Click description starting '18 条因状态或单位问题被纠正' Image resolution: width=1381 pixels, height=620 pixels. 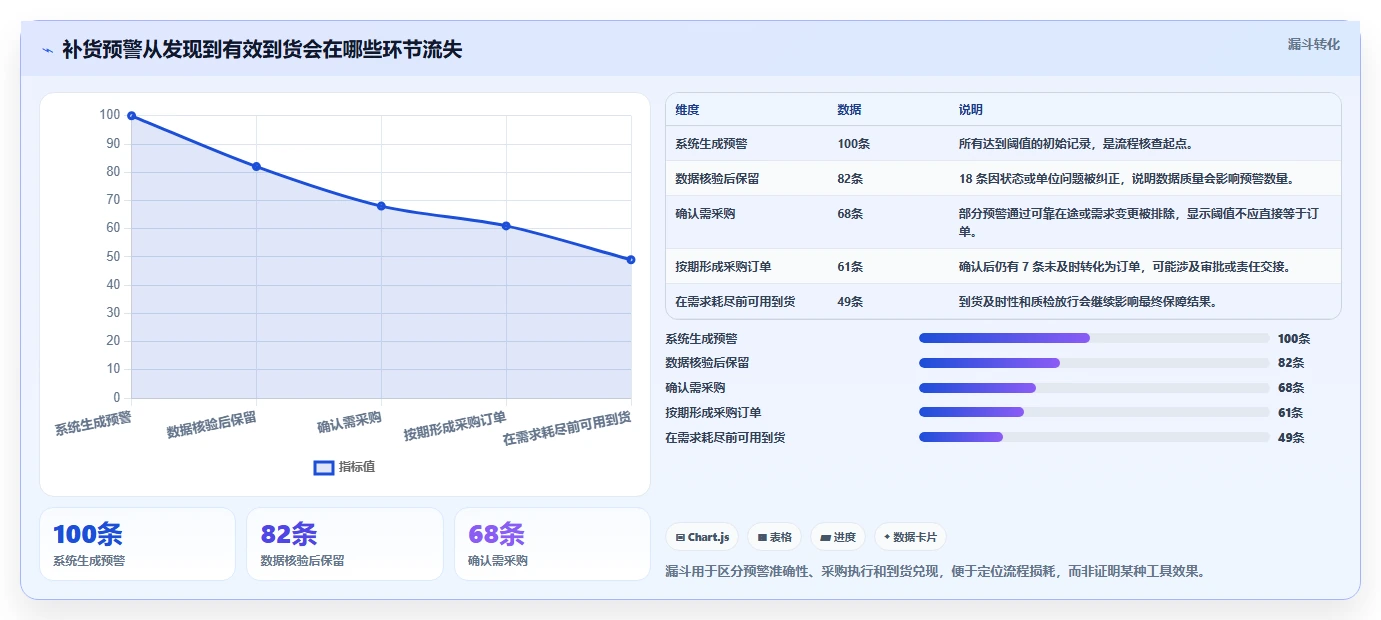coord(1127,179)
